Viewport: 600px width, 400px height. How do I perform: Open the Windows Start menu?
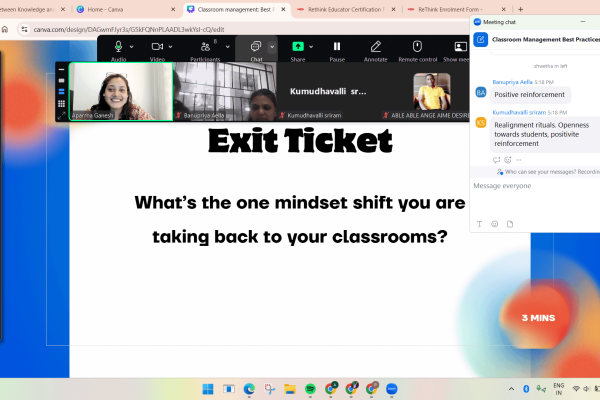click(209, 388)
